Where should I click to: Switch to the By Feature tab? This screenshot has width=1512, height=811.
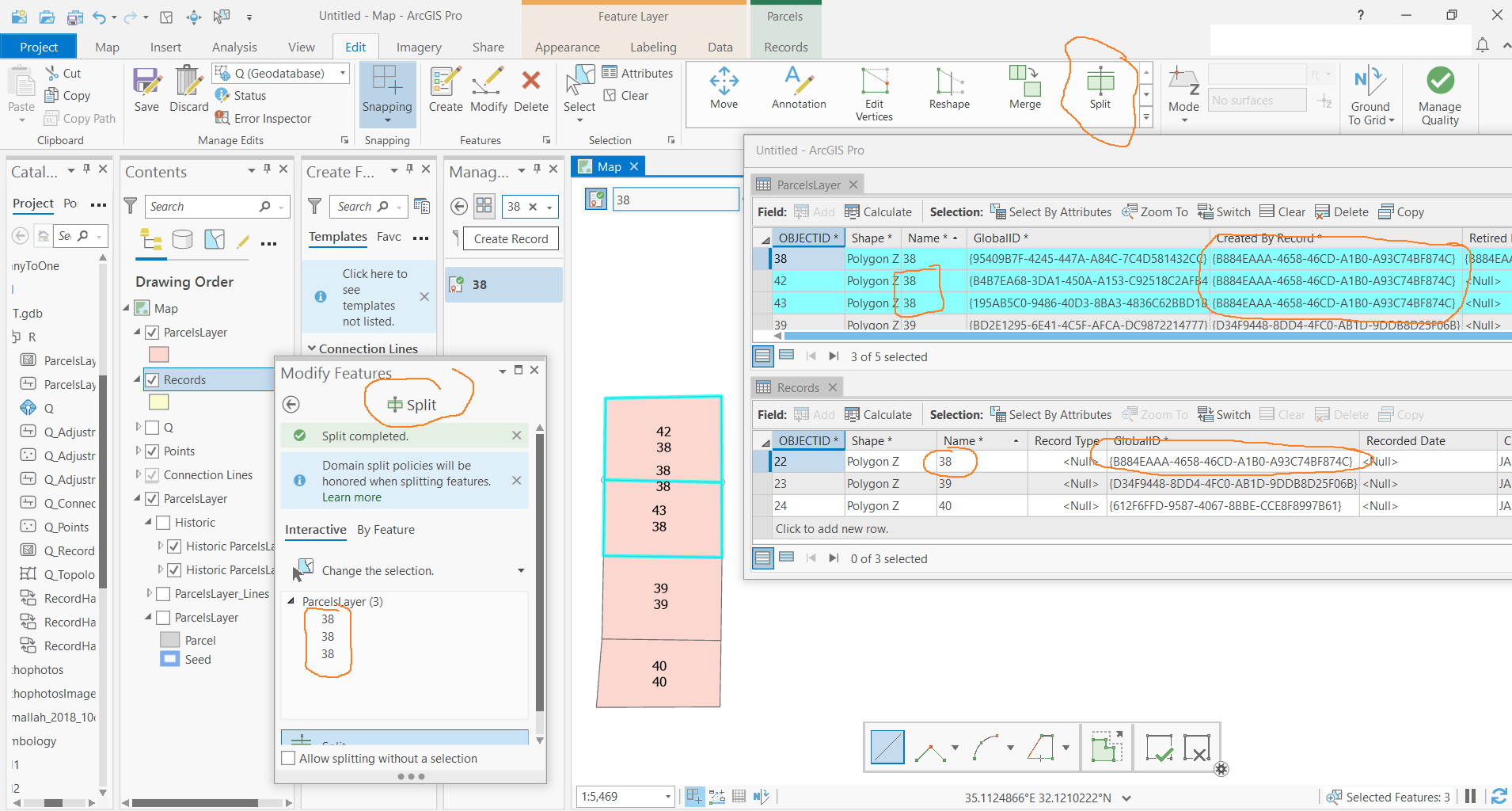coord(386,530)
